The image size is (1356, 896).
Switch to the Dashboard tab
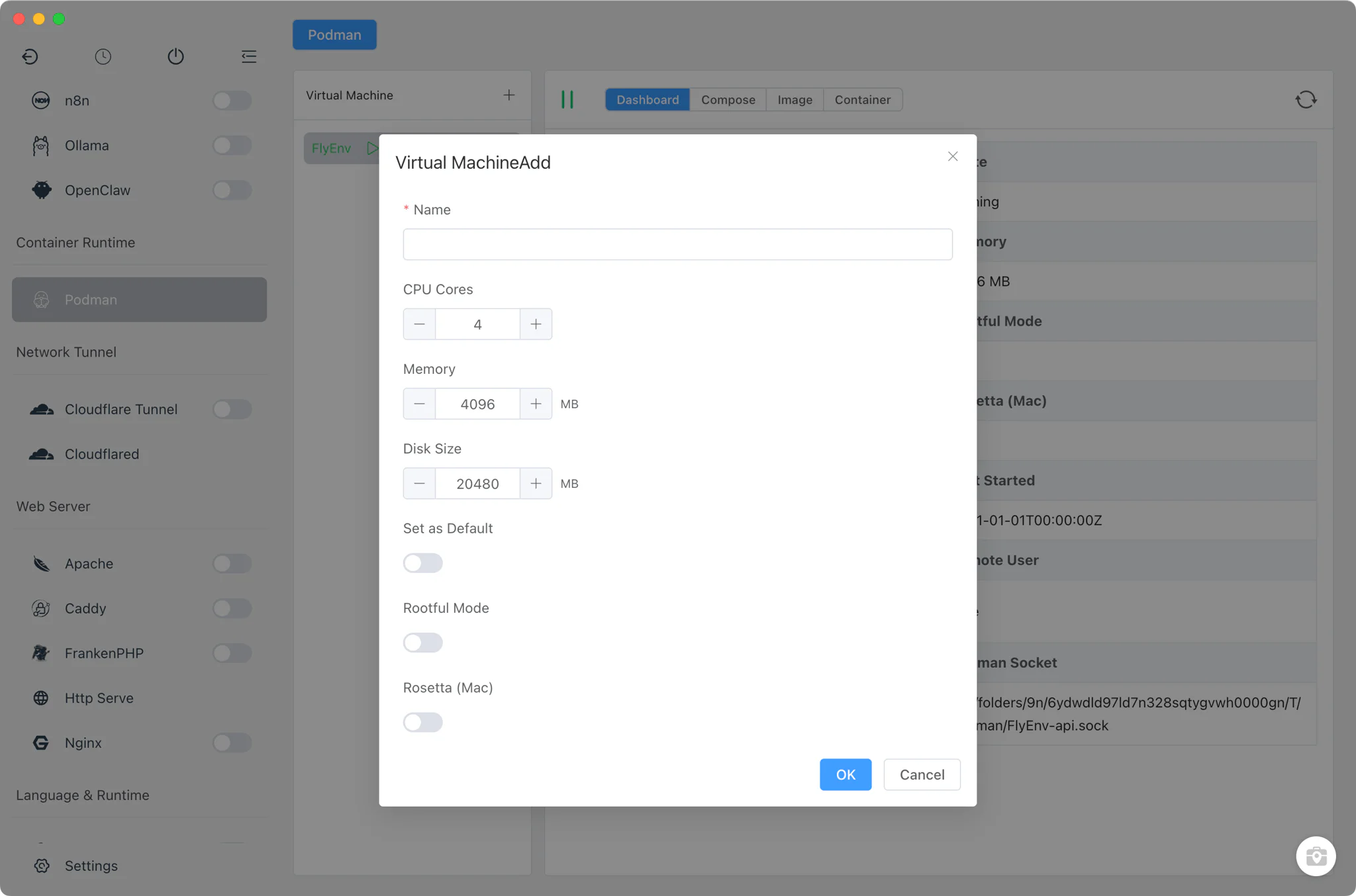click(x=648, y=100)
